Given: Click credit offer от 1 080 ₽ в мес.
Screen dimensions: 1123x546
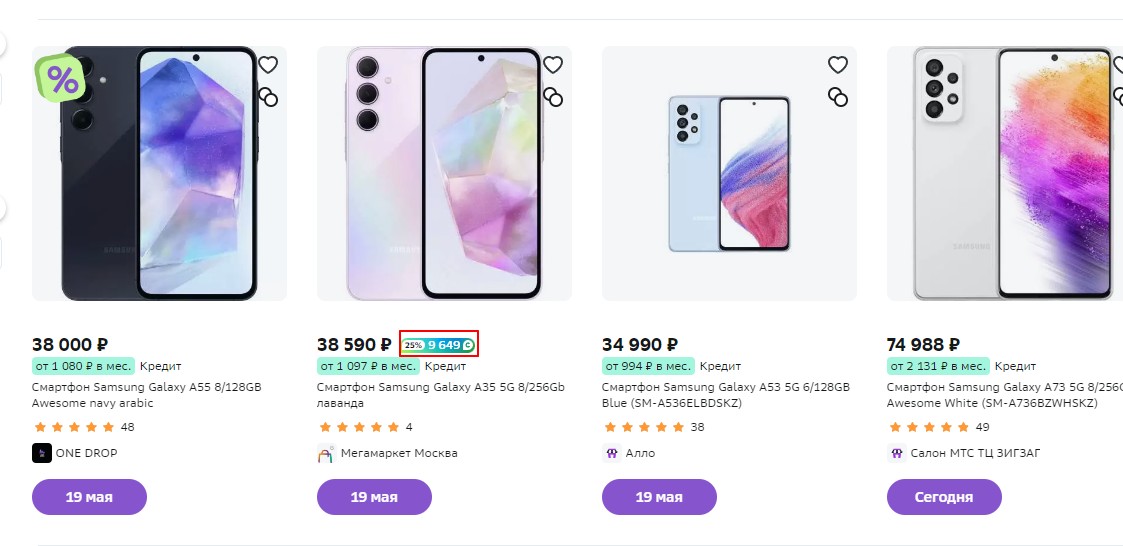Looking at the screenshot, I should [x=83, y=366].
